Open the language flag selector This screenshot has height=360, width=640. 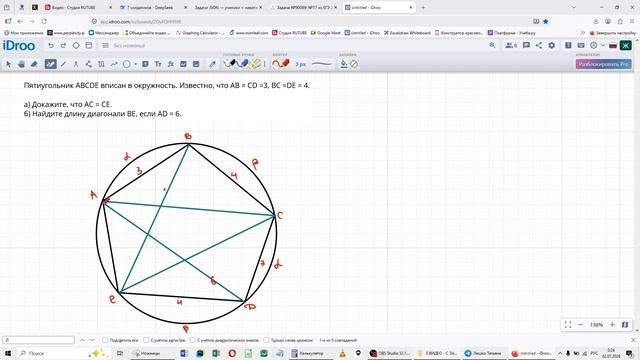pyautogui.click(x=613, y=46)
